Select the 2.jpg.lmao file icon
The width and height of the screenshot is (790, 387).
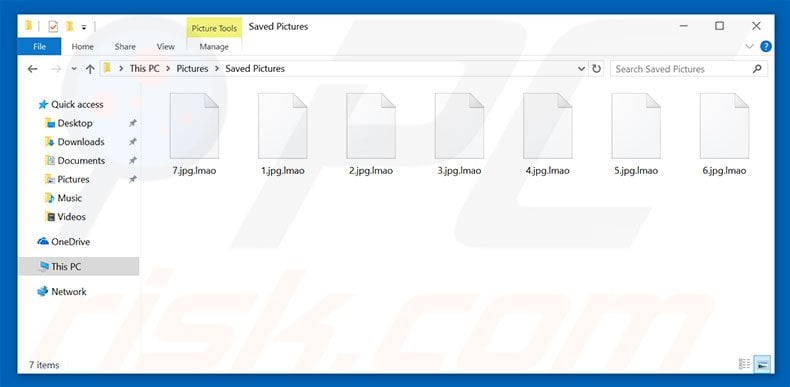[371, 126]
